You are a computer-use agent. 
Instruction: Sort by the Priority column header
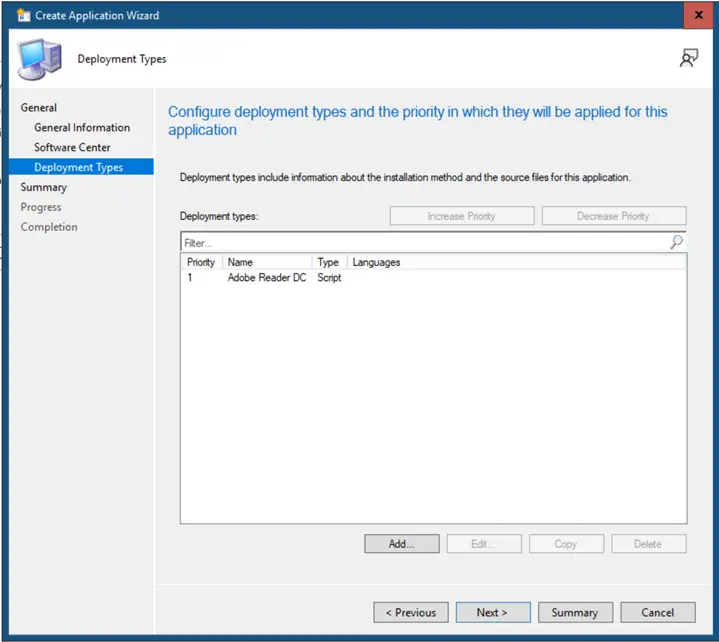pos(202,262)
